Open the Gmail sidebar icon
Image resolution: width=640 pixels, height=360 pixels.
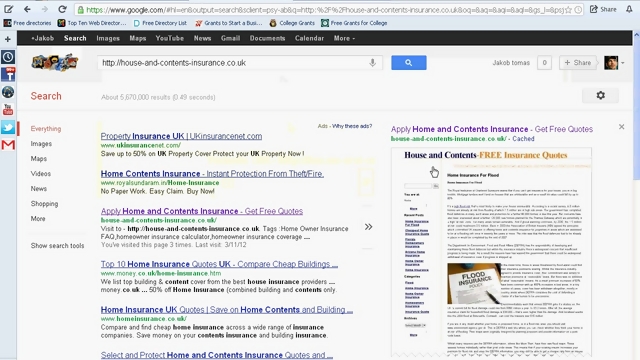[x=8, y=145]
